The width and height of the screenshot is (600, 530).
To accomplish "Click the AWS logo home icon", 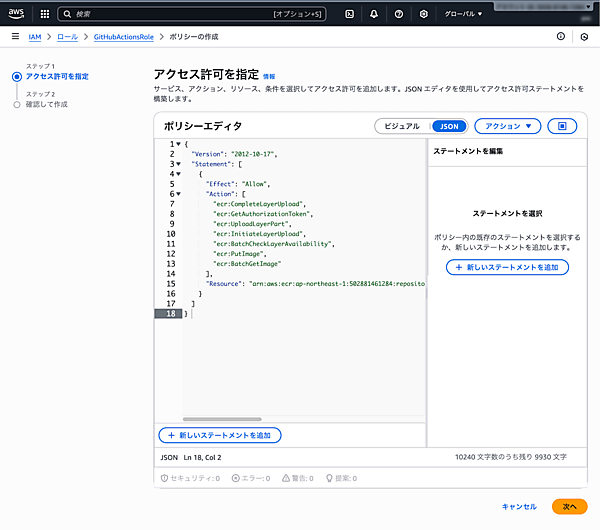I will 18,14.
